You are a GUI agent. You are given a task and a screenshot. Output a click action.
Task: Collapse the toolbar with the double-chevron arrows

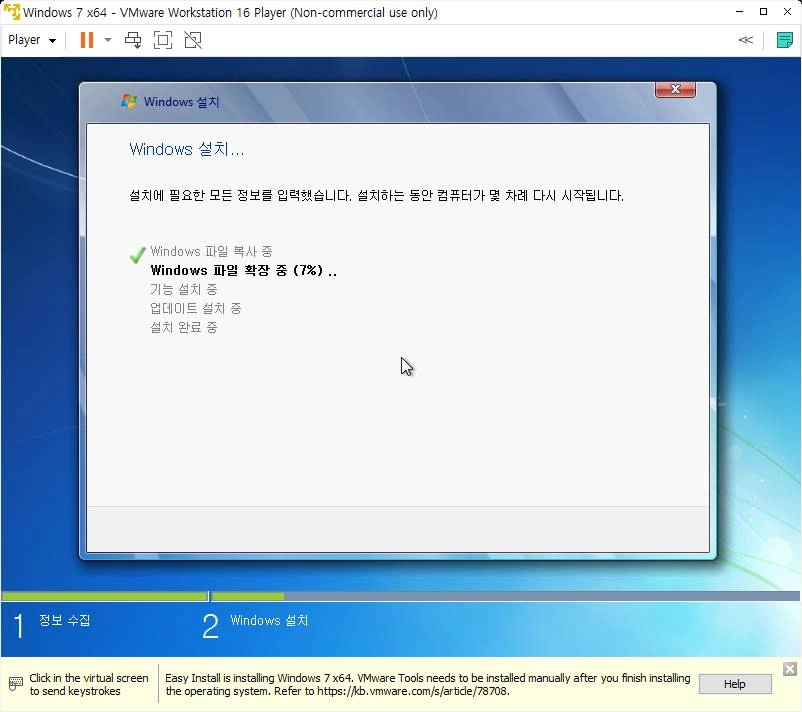tap(745, 40)
